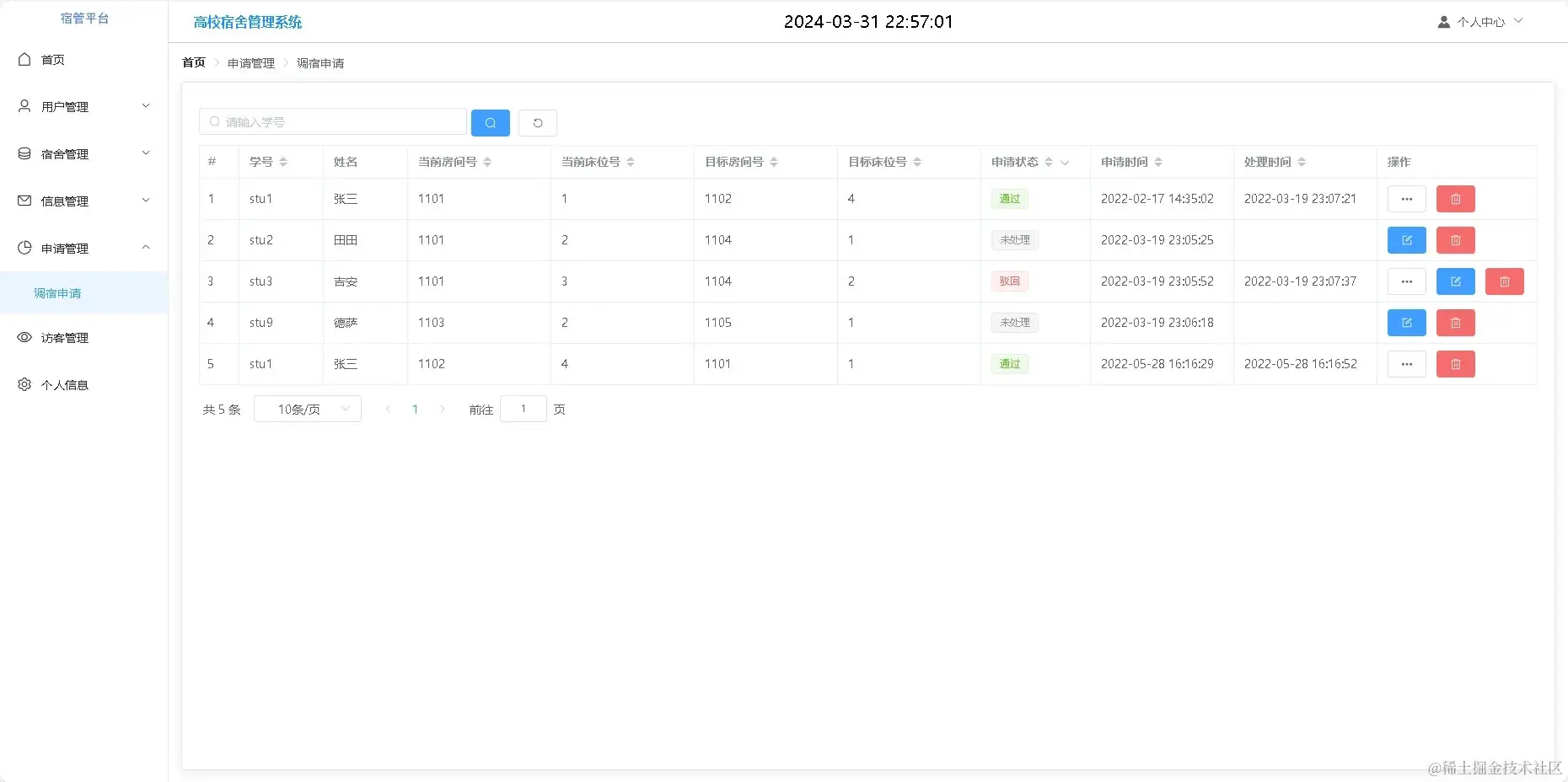Click the name 德萨 in the table
1568x782 pixels.
point(346,323)
